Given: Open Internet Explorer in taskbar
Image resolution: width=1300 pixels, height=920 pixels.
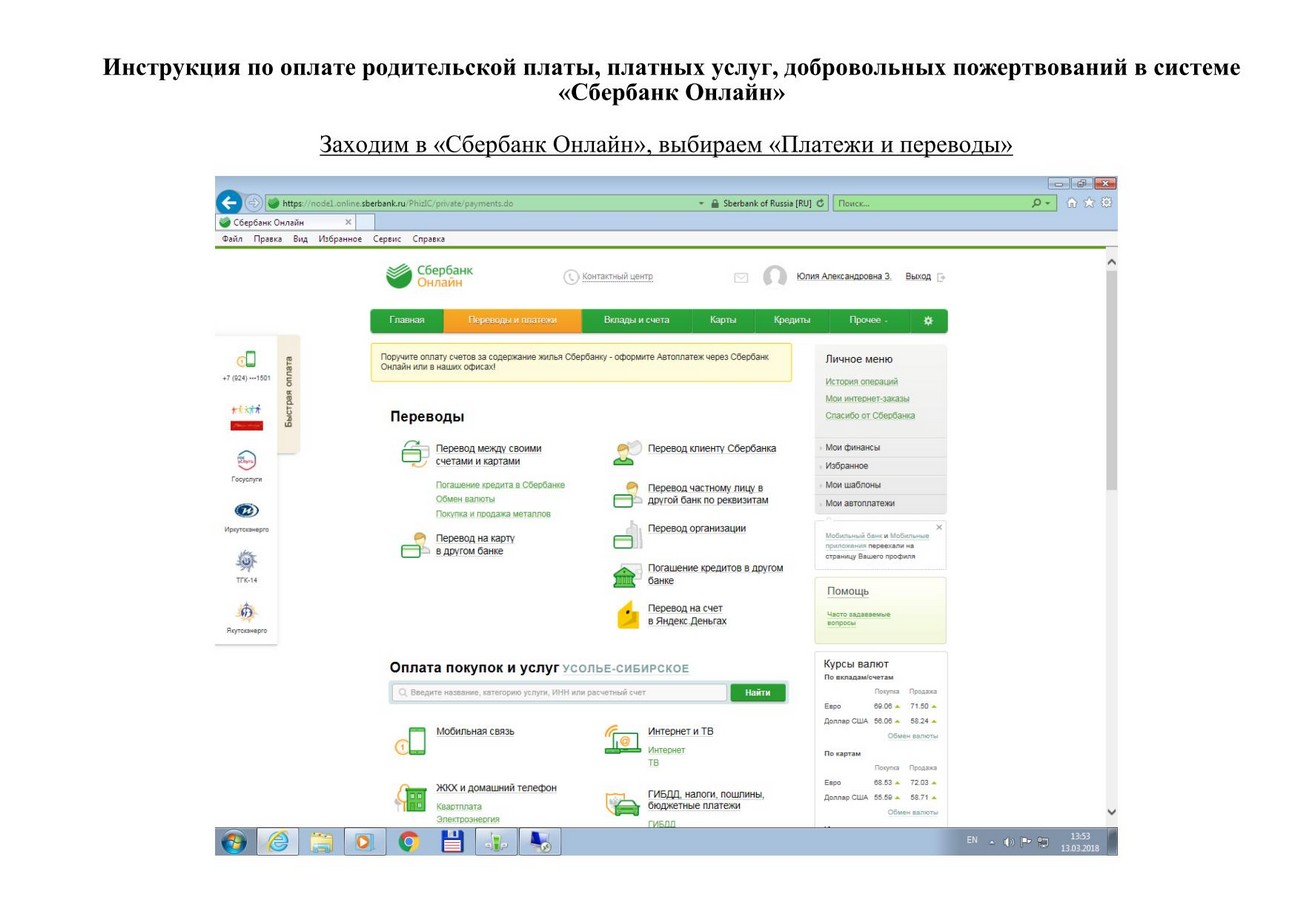Looking at the screenshot, I should pos(278,842).
